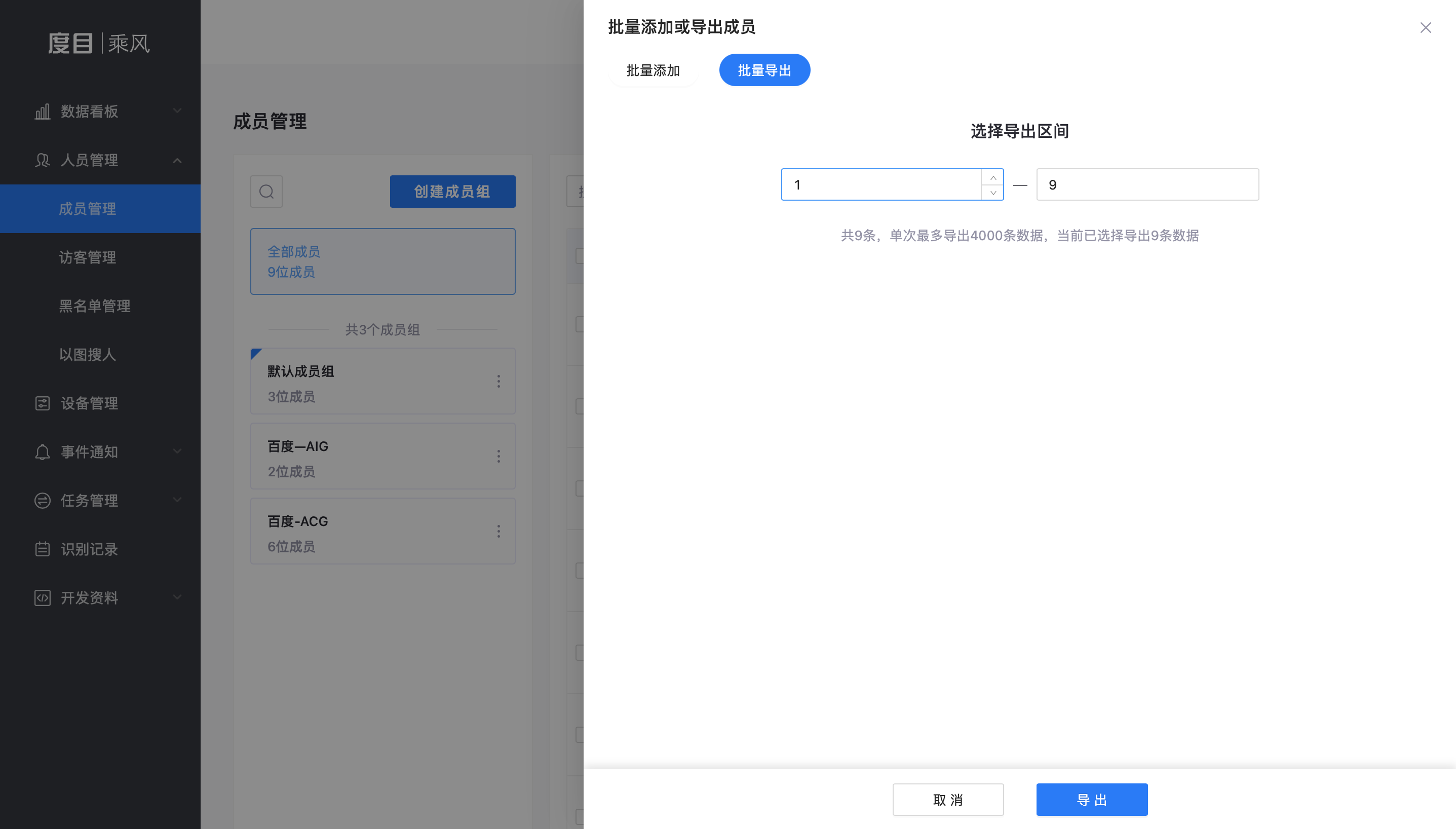Screen dimensions: 1456x829
Task: Click the 开发资料 code icon
Action: click(x=43, y=598)
